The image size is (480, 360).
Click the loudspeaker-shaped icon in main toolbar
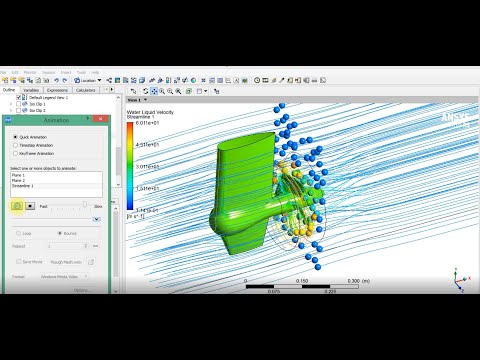point(306,80)
